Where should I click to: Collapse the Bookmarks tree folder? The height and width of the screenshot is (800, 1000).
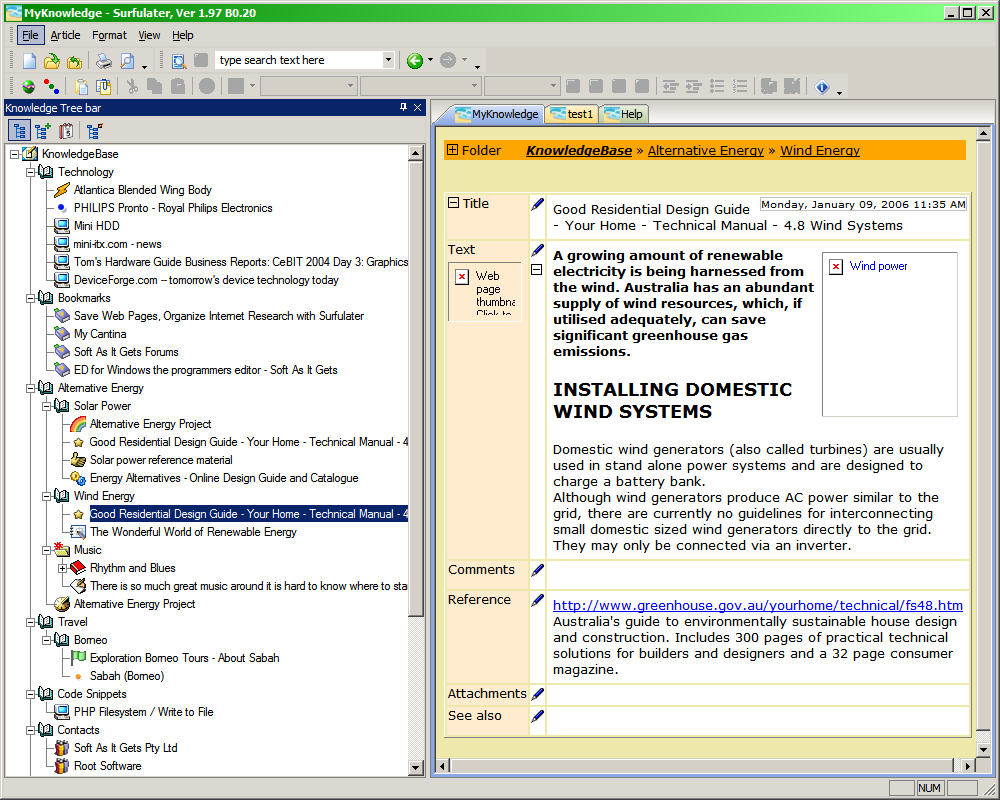pyautogui.click(x=30, y=298)
